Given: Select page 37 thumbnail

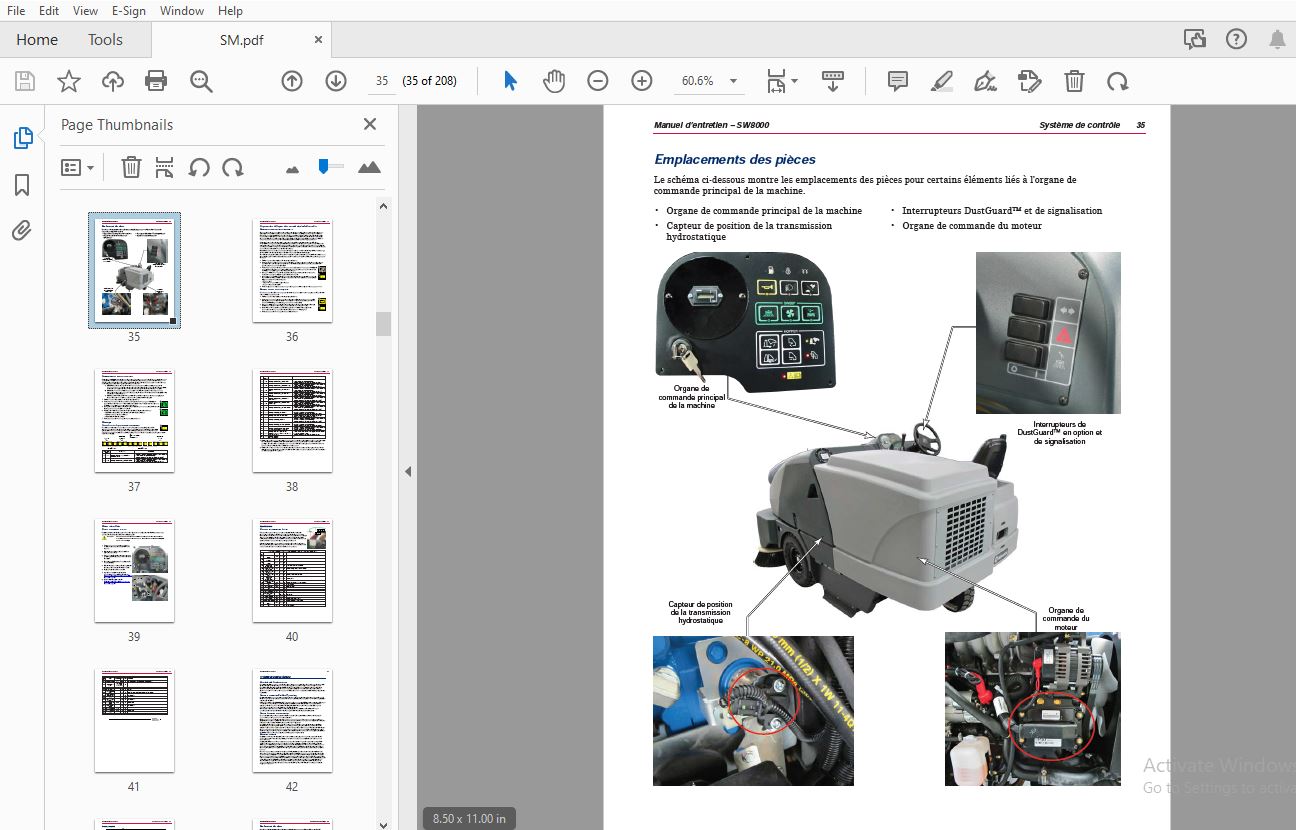Looking at the screenshot, I should (134, 421).
